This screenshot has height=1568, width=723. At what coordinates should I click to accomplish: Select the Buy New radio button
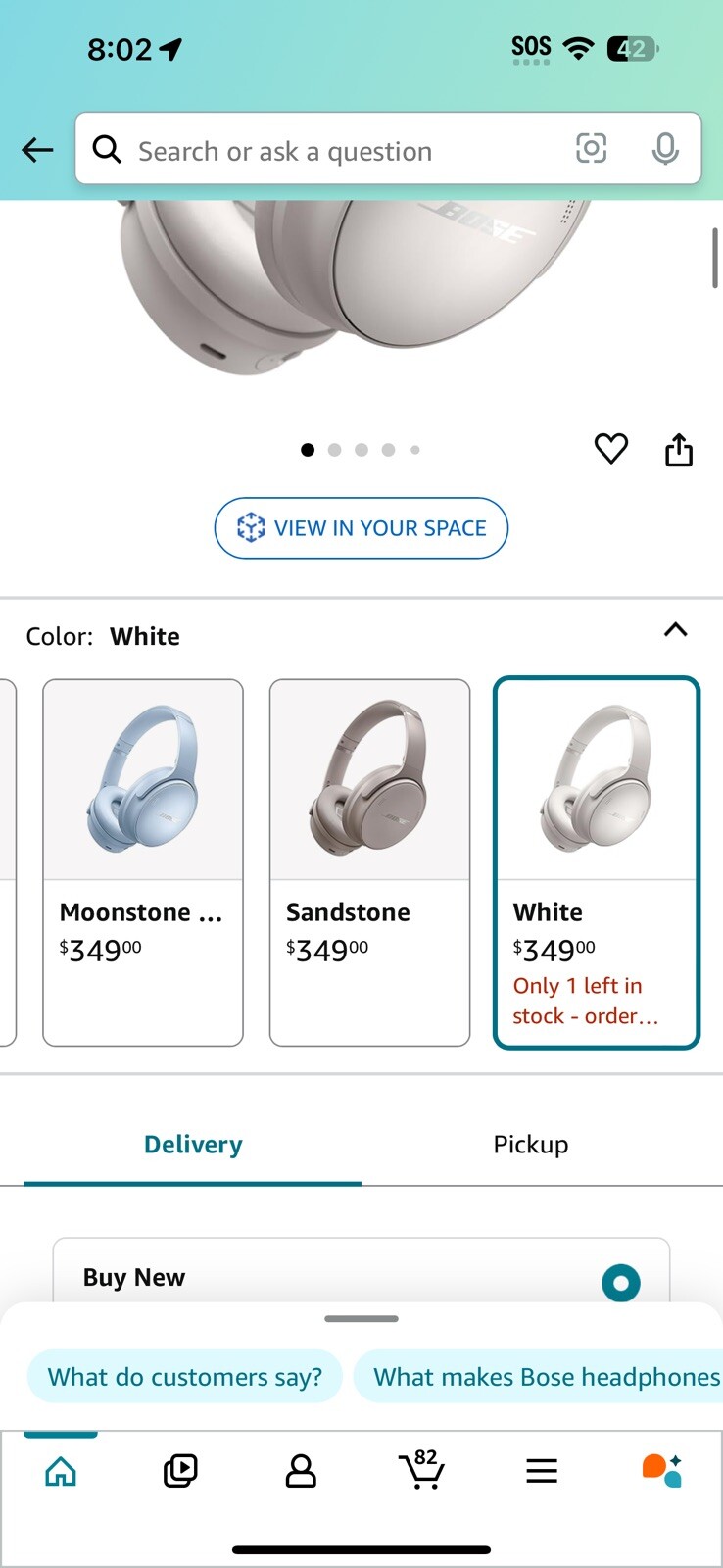[620, 1282]
